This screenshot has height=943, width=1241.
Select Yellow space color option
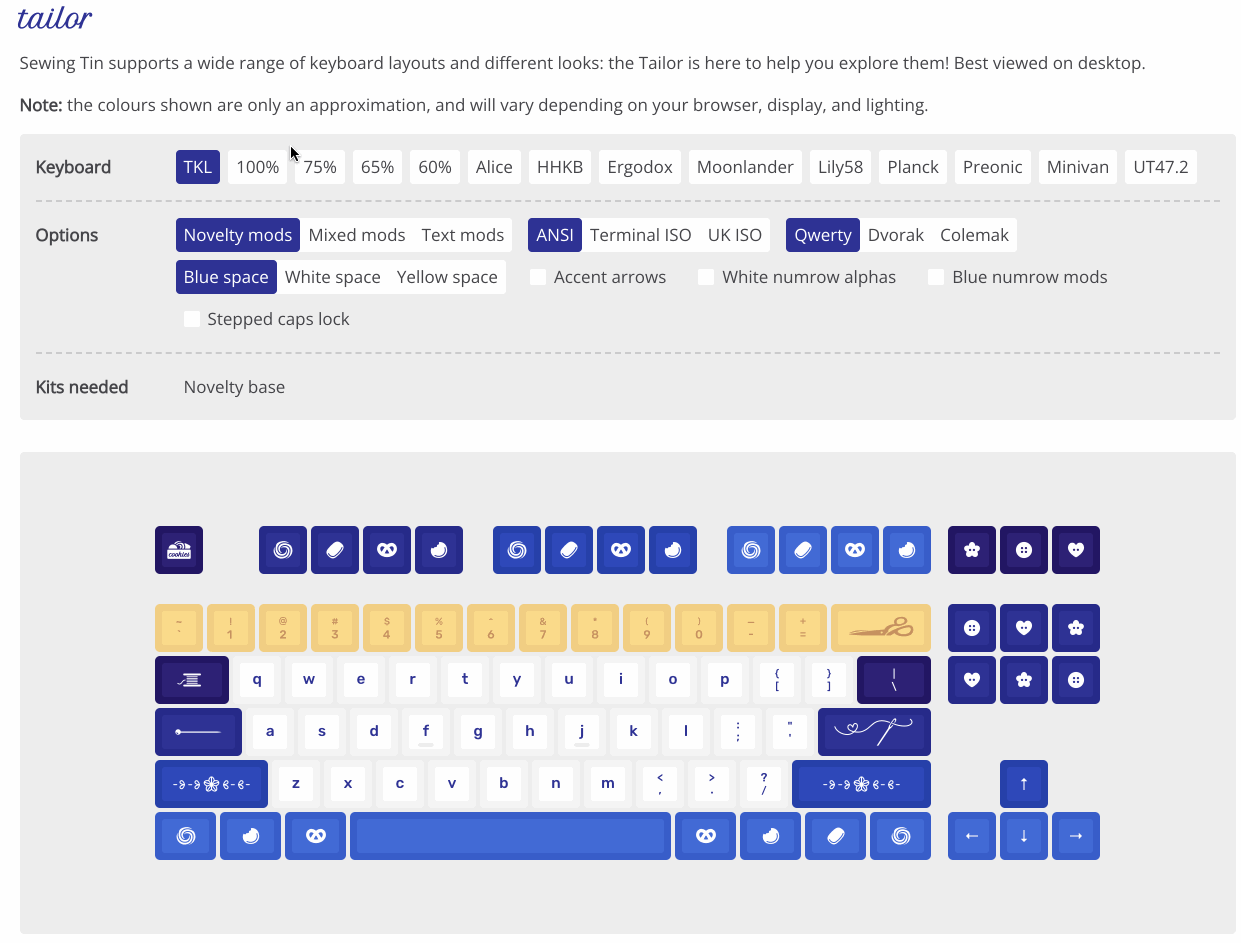(447, 277)
